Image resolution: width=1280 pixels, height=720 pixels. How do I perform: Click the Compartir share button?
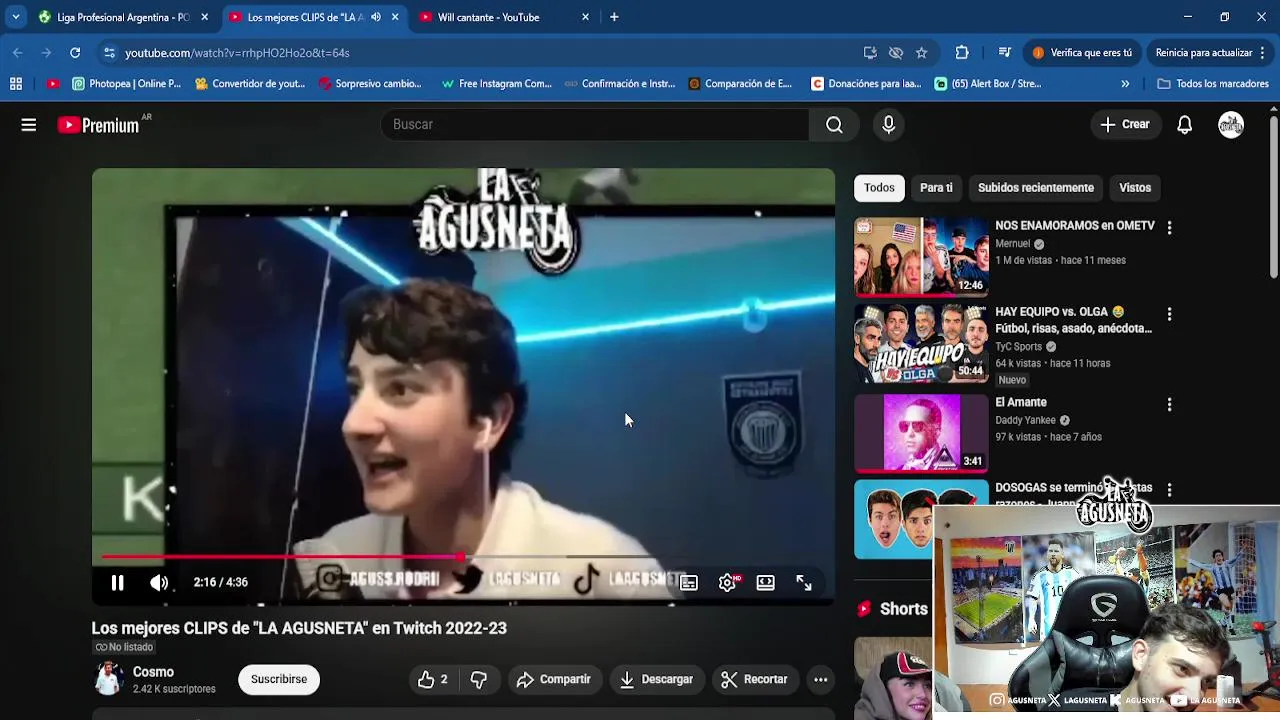pyautogui.click(x=554, y=679)
